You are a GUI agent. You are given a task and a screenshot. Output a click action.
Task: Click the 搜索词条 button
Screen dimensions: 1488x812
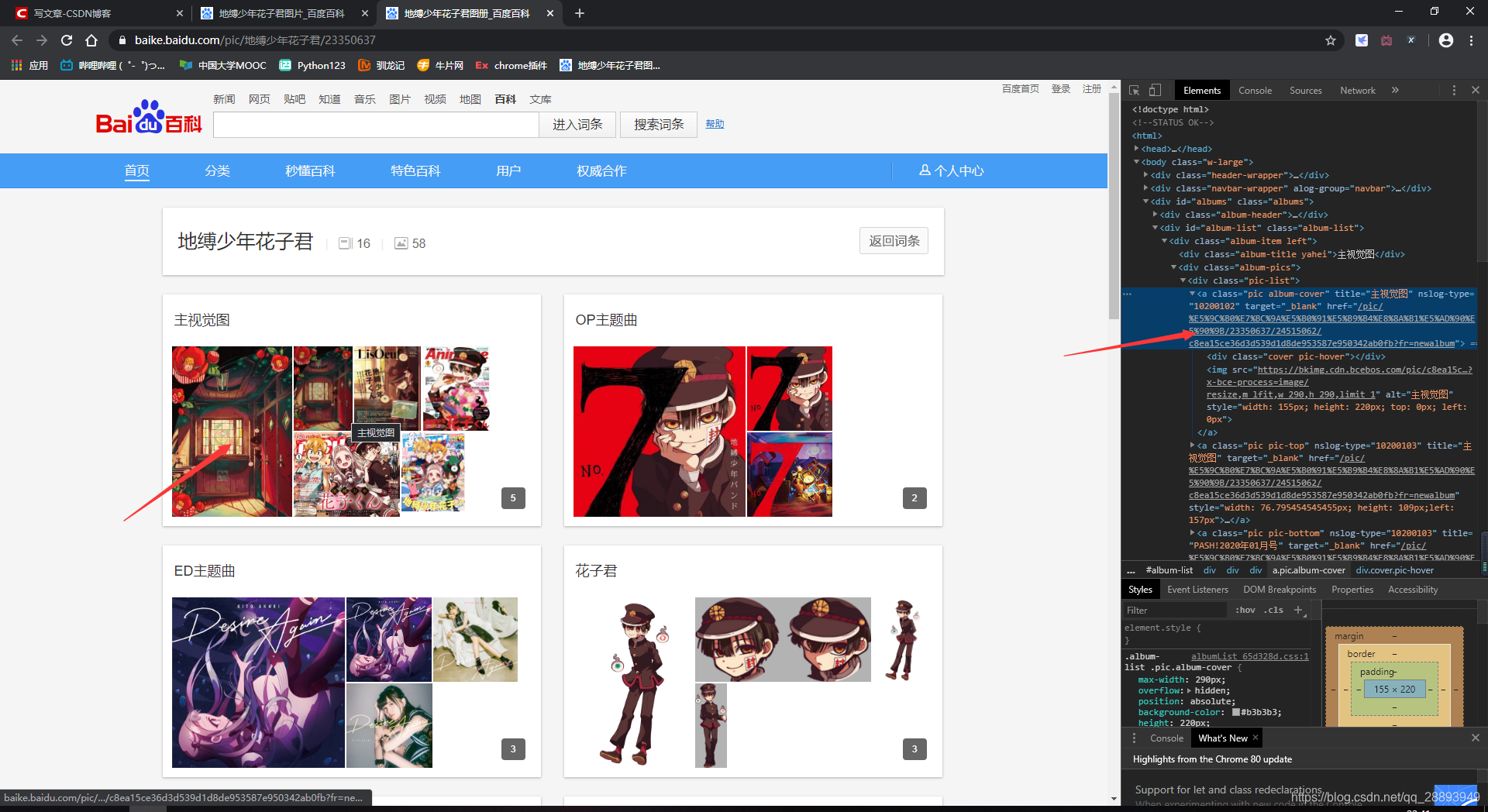(x=659, y=125)
